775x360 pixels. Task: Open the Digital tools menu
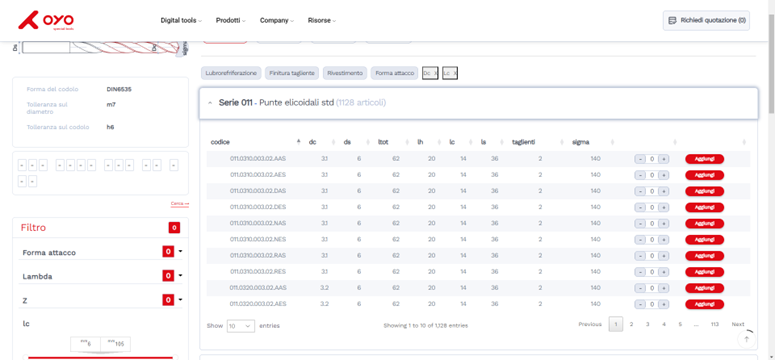[x=181, y=21]
